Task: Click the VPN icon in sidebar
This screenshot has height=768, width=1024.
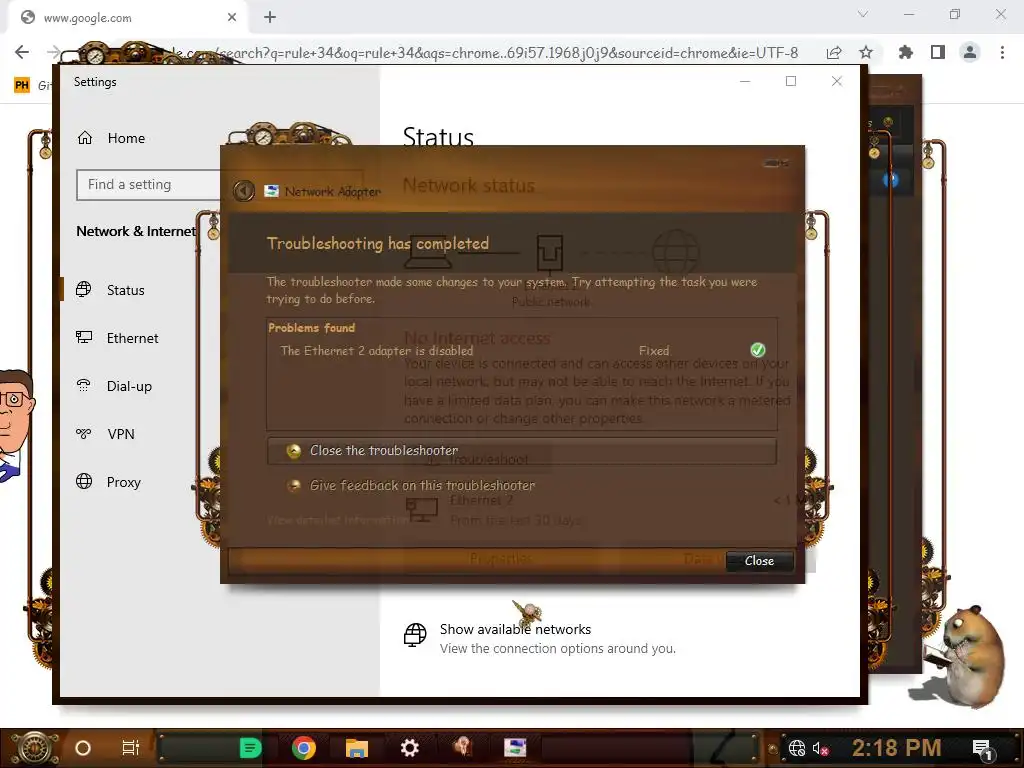Action: pyautogui.click(x=84, y=434)
